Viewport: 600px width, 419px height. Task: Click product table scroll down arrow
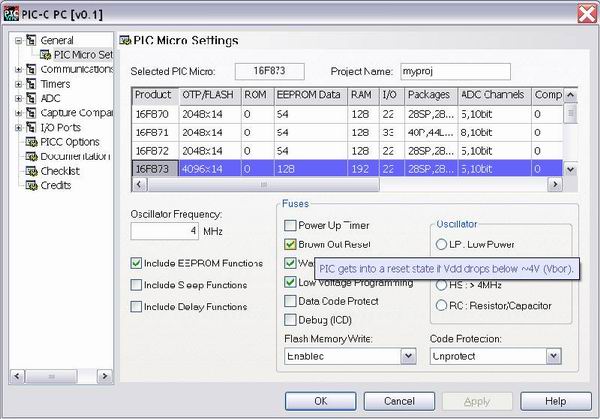570,169
